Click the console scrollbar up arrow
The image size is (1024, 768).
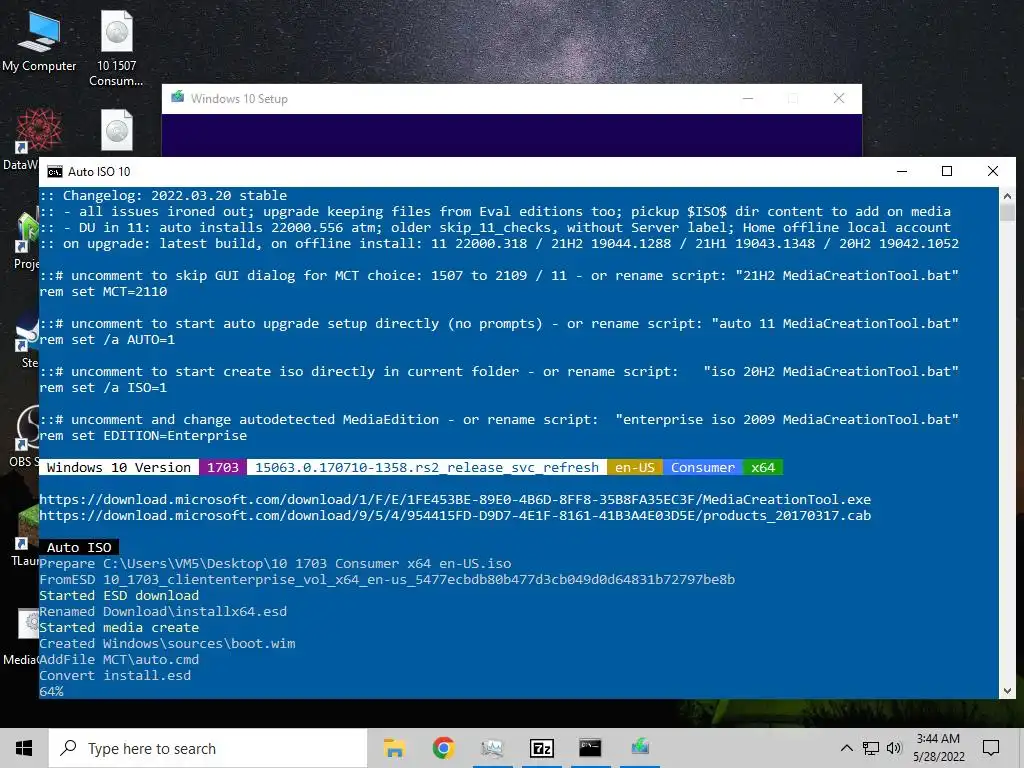(x=1007, y=195)
